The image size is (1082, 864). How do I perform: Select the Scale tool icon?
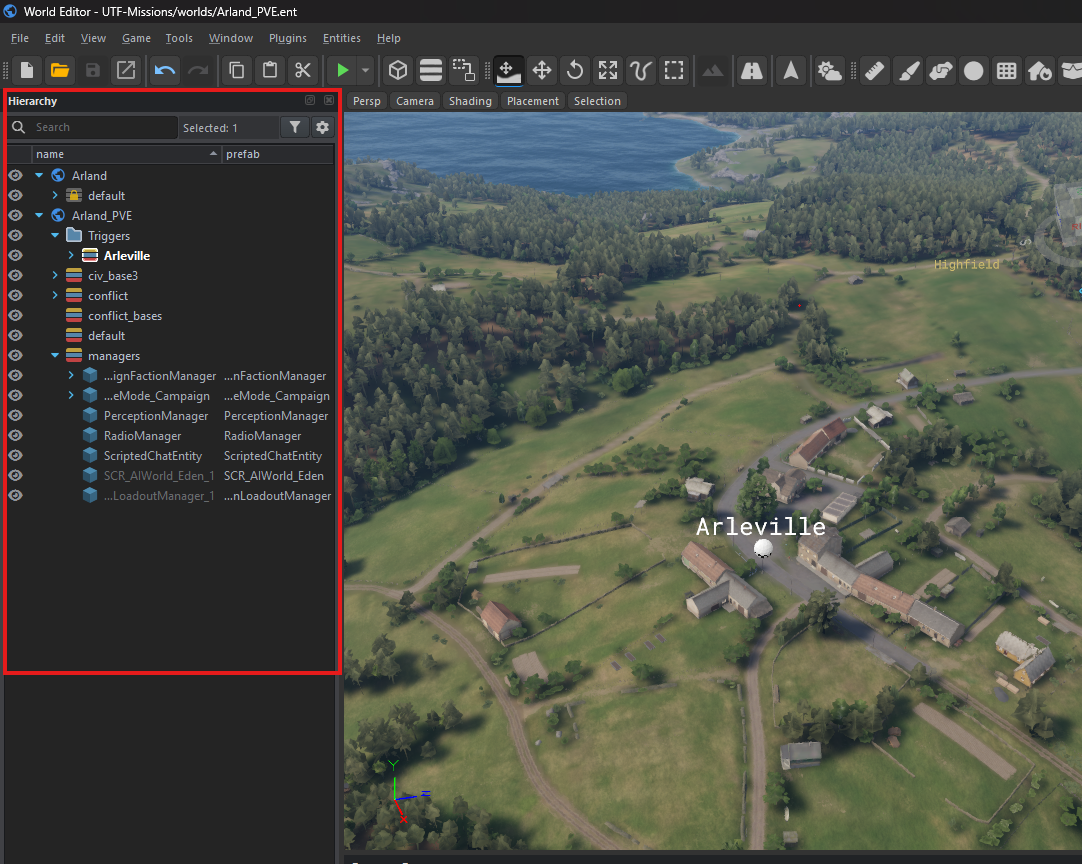608,70
